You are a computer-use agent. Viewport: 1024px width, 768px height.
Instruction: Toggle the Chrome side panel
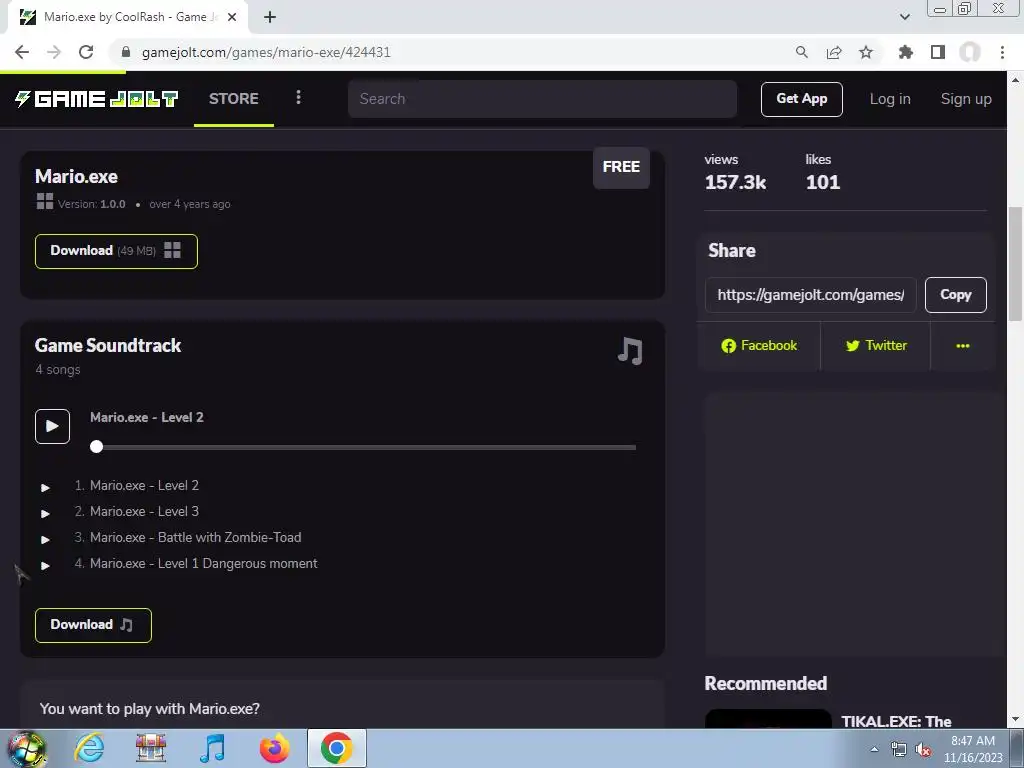pos(938,52)
